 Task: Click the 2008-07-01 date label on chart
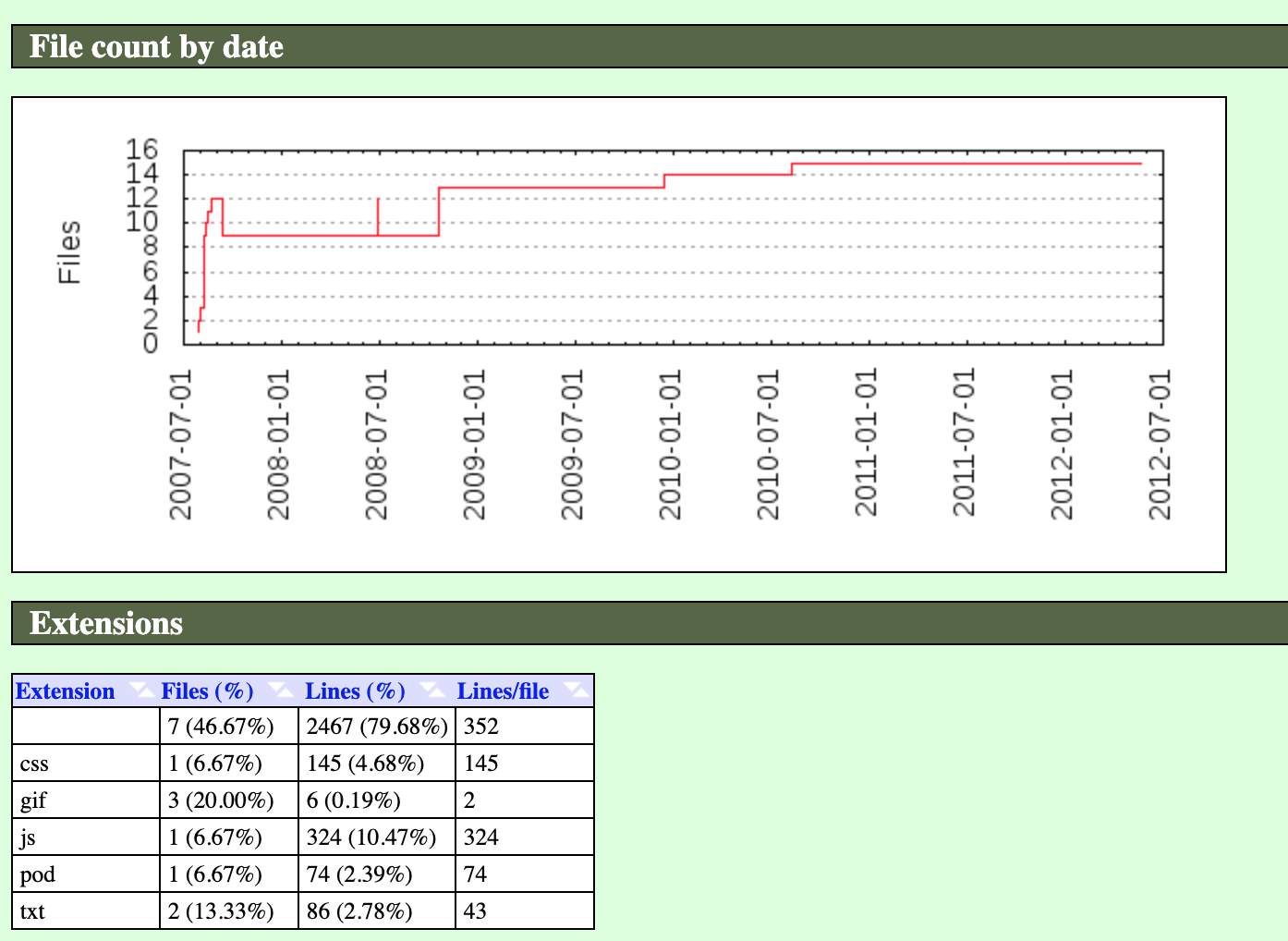coord(376,444)
